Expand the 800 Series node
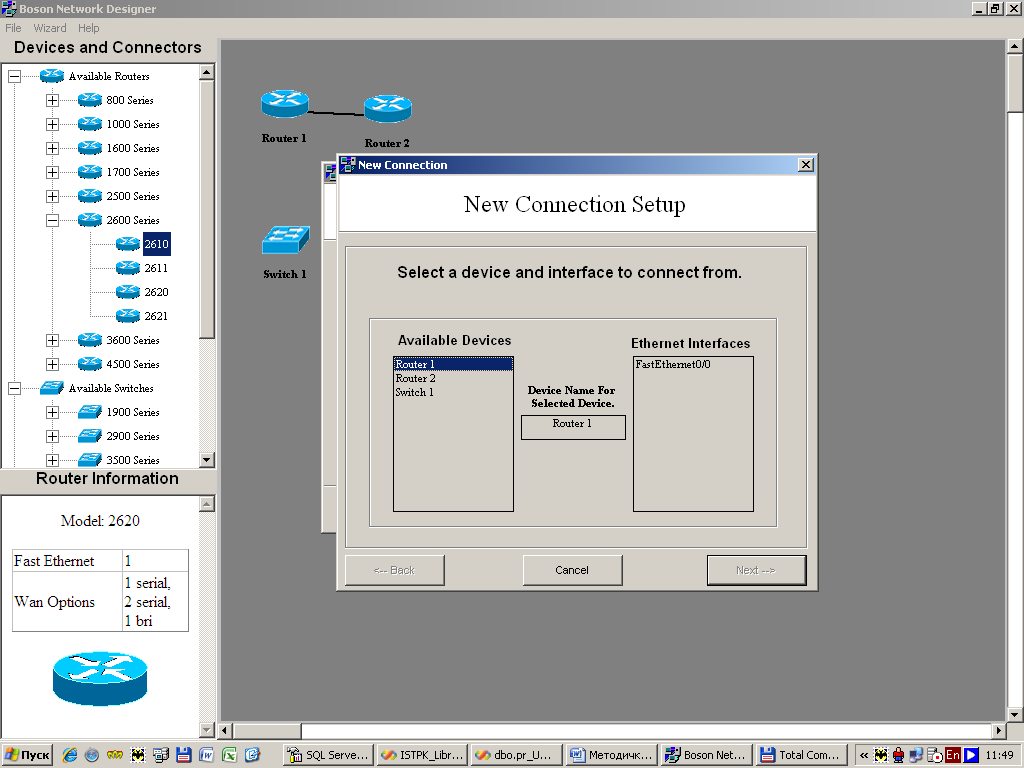Viewport: 1024px width, 768px height. [52, 100]
